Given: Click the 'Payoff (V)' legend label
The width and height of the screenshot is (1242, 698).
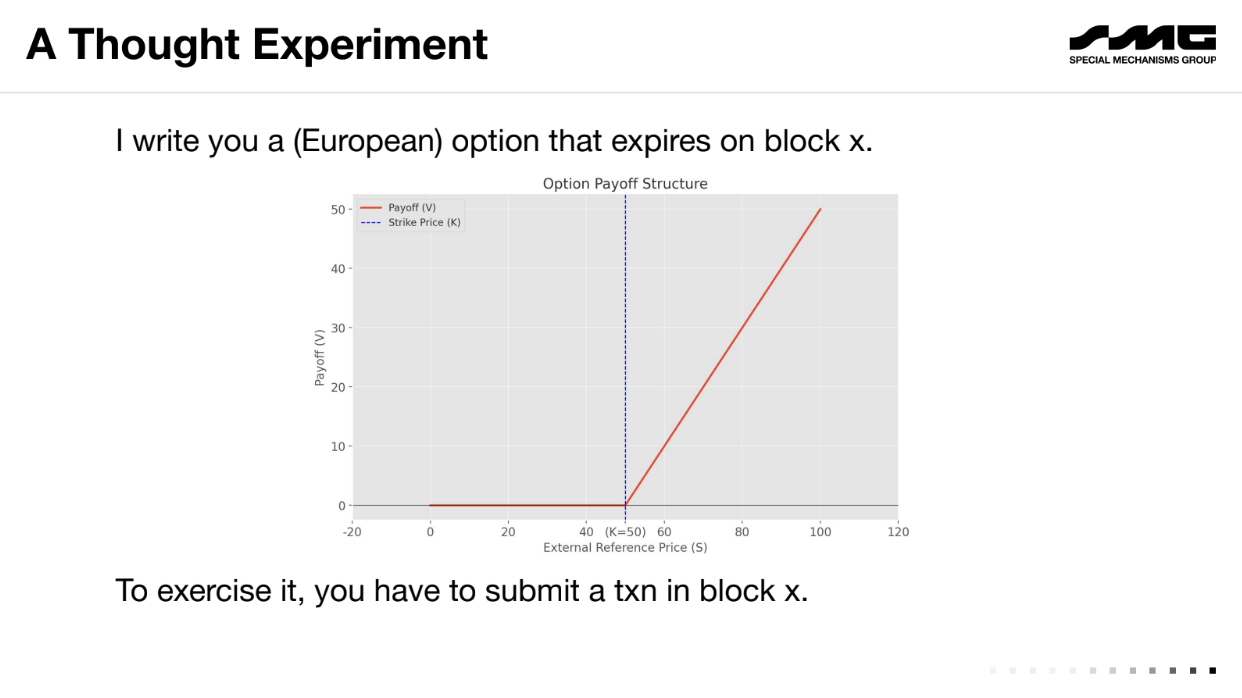Looking at the screenshot, I should click(x=412, y=208).
